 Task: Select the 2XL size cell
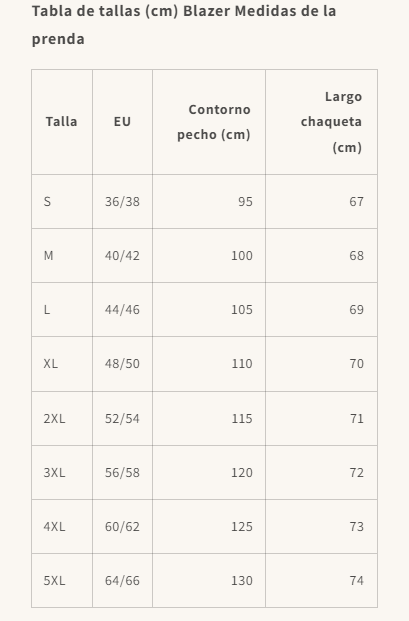[62, 419]
